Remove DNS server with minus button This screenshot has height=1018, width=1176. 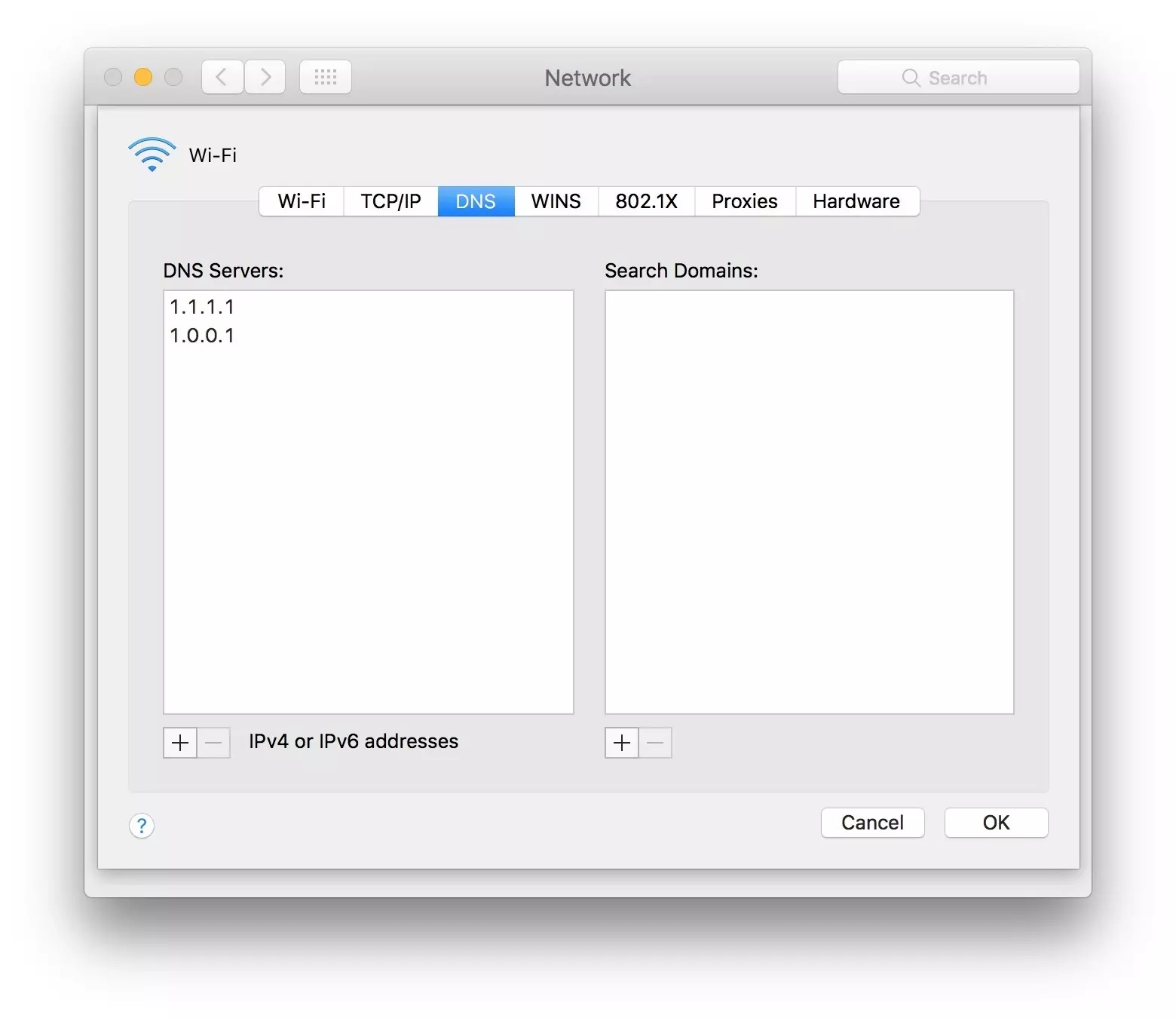(x=214, y=743)
